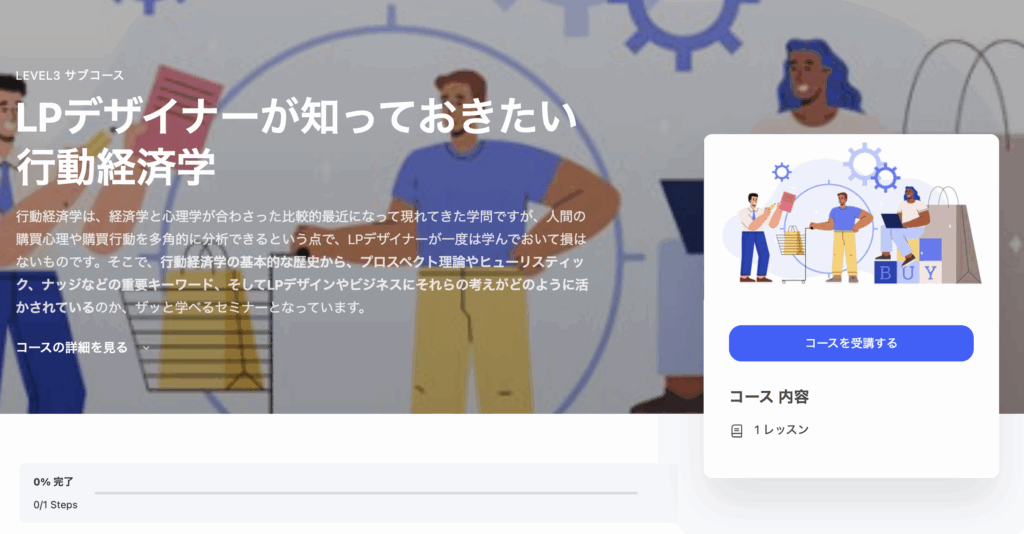Click the pink document held by man in card
1024x534 pixels.
pos(788,200)
